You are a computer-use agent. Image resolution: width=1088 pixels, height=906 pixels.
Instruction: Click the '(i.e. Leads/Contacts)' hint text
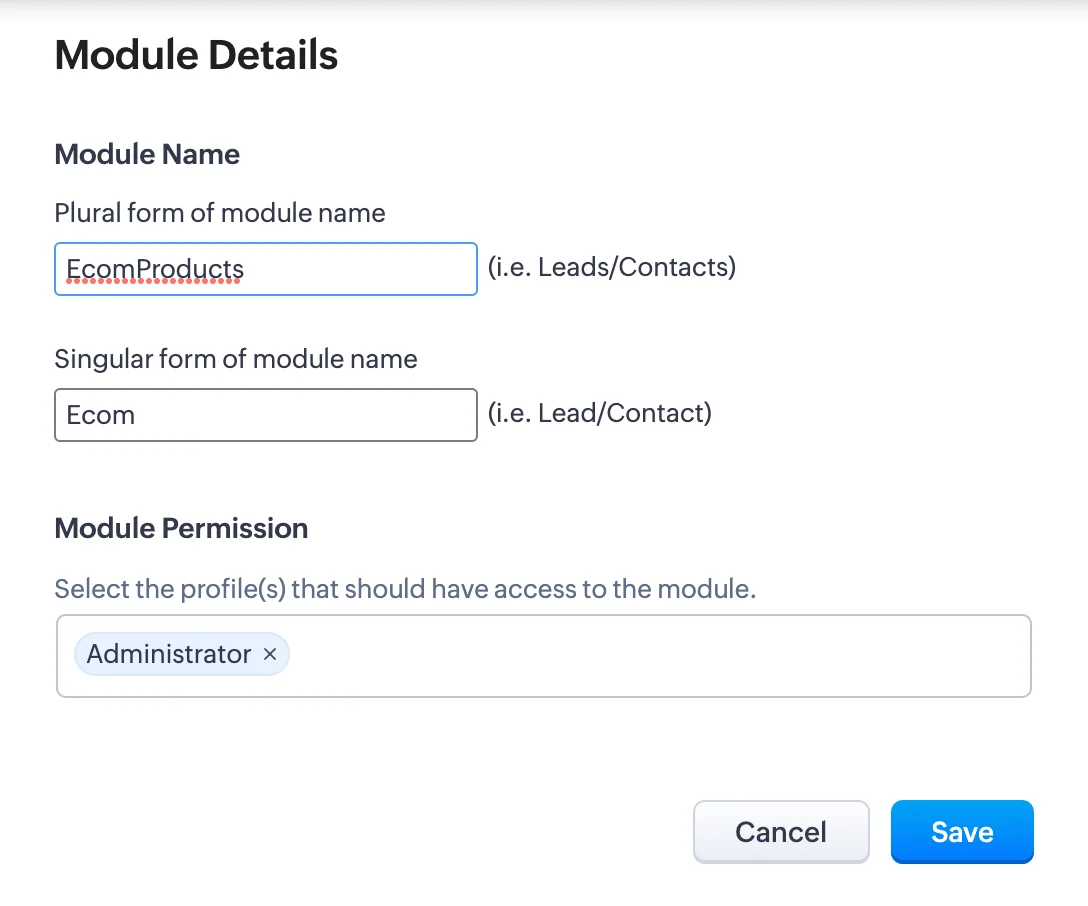point(611,267)
